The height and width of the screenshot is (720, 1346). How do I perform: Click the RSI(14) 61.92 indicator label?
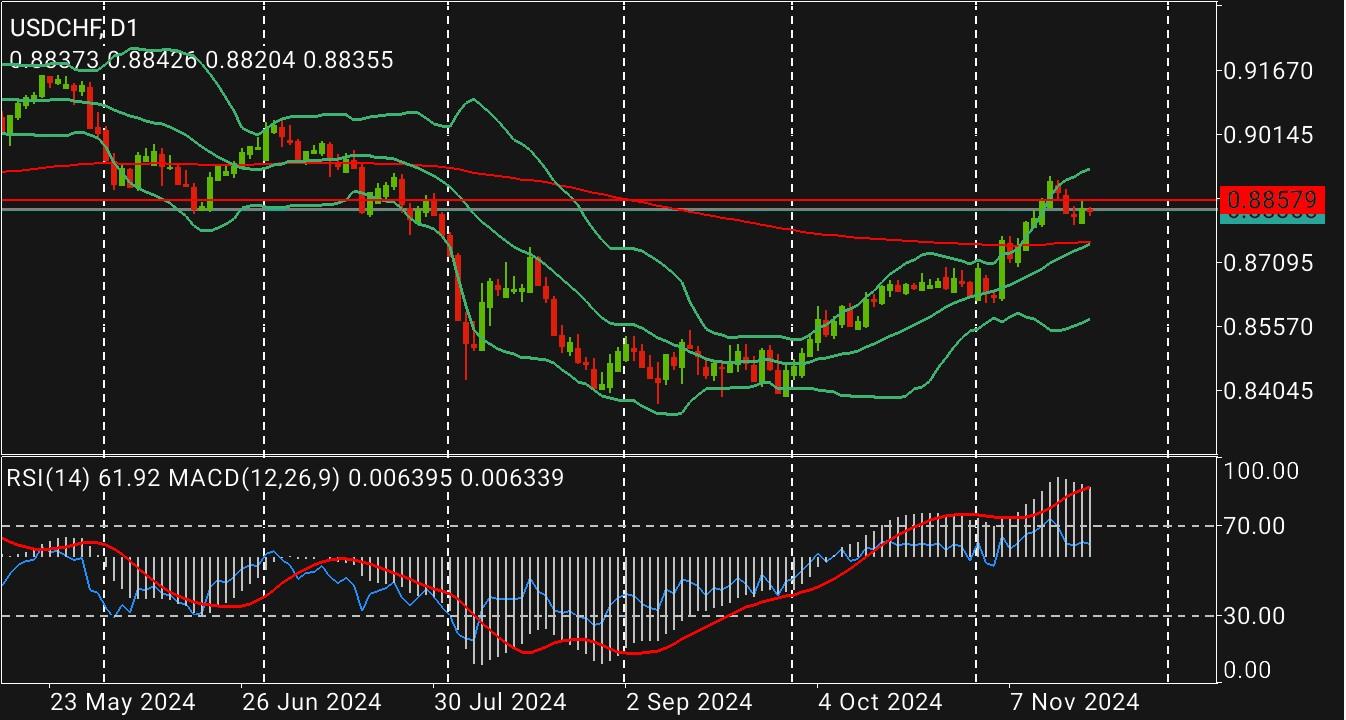[x=84, y=478]
